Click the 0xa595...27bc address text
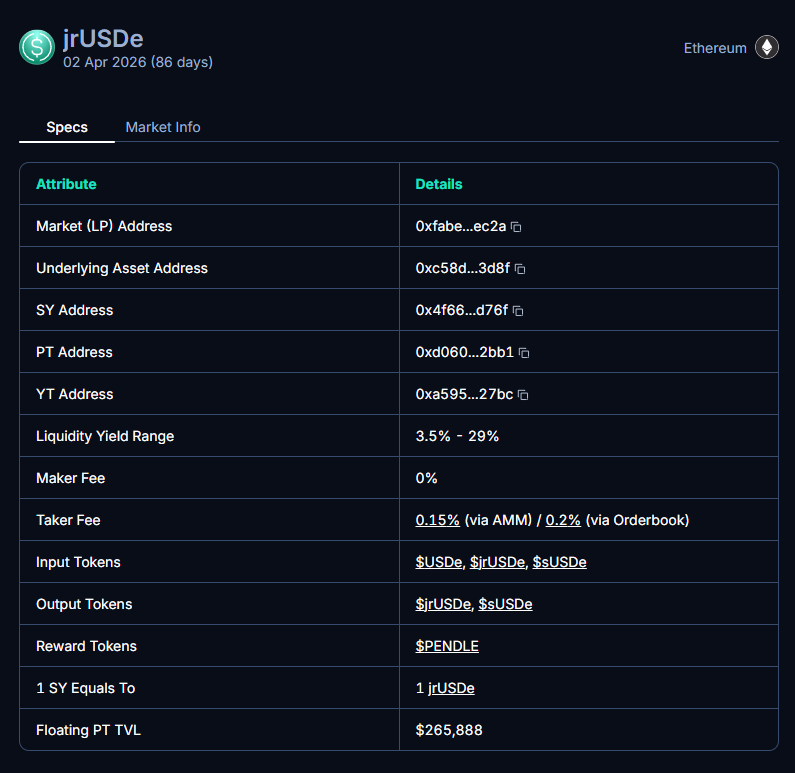Image resolution: width=795 pixels, height=773 pixels. click(464, 394)
